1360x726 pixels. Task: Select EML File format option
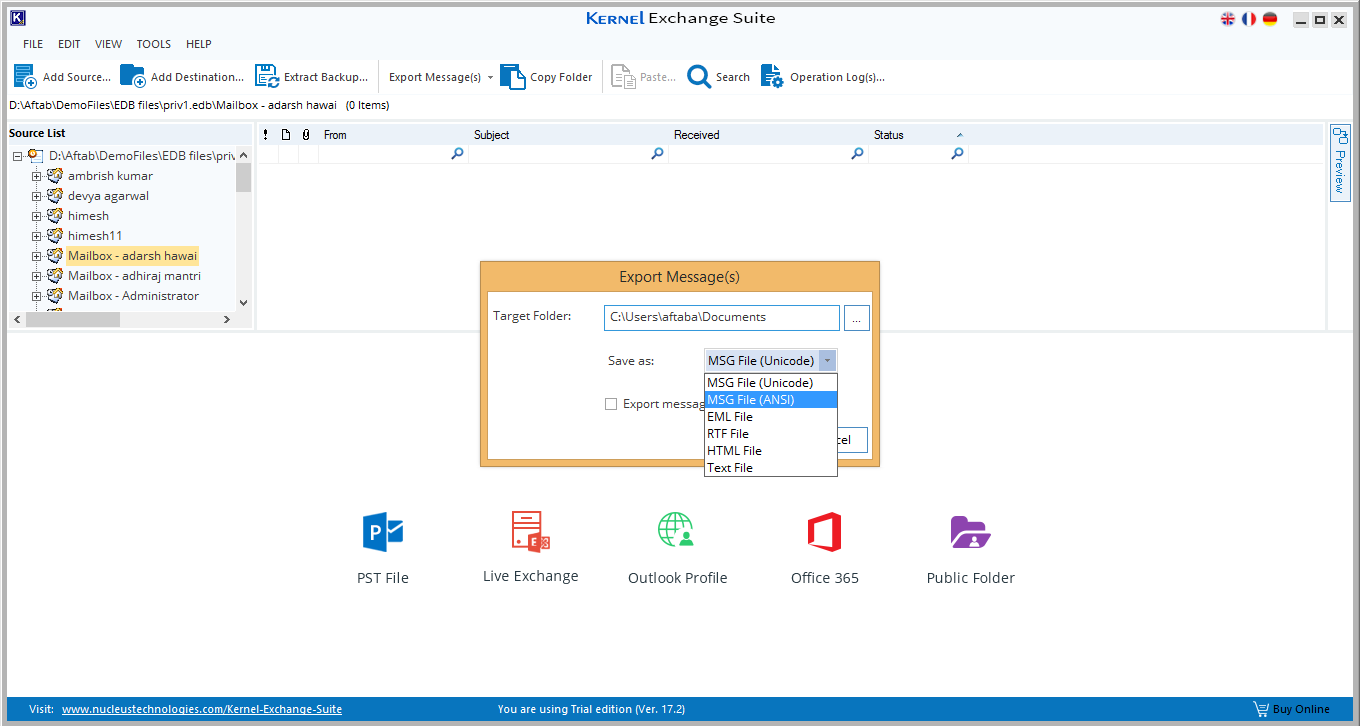coord(771,417)
